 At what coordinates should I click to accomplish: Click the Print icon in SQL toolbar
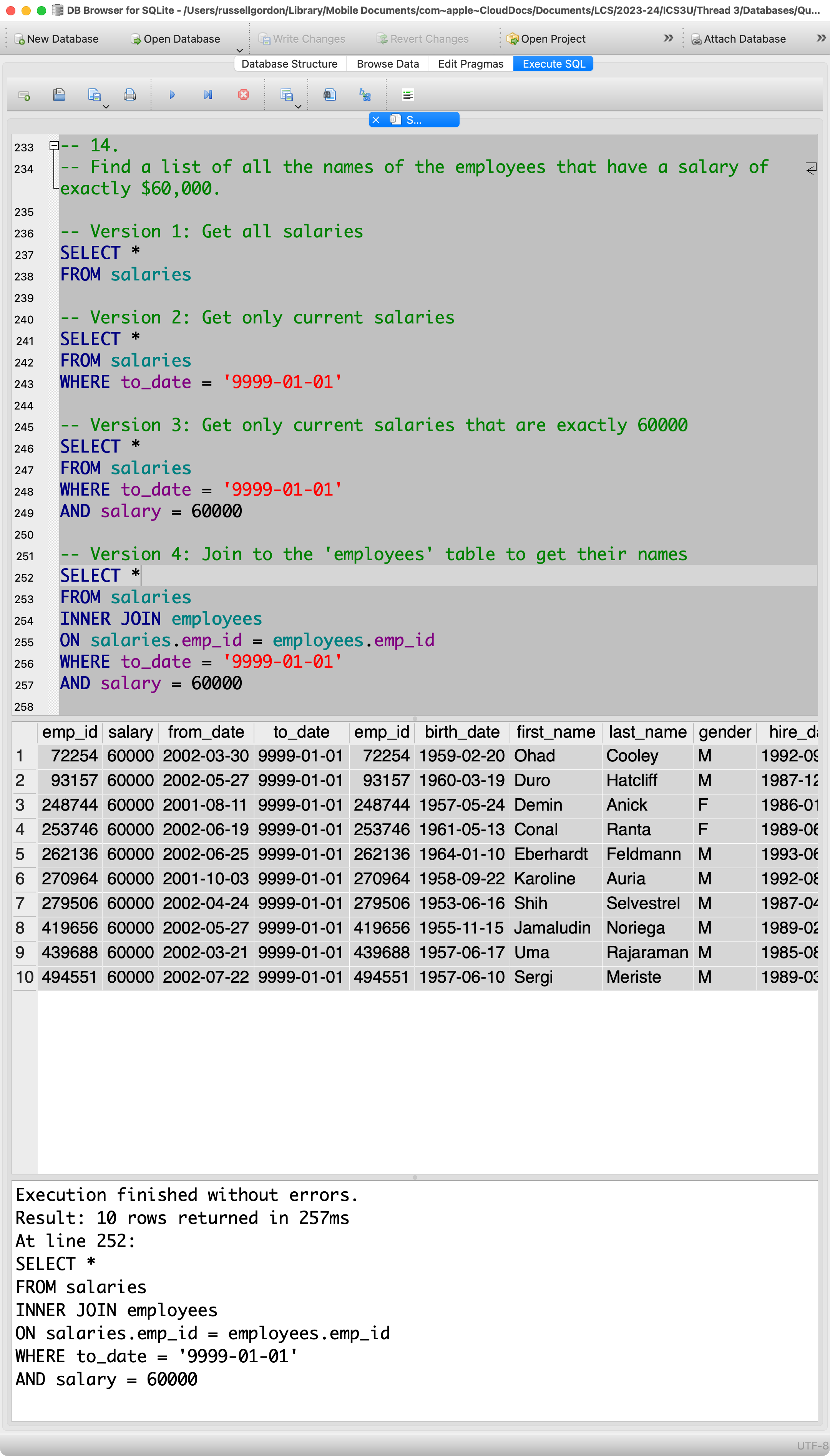click(130, 95)
